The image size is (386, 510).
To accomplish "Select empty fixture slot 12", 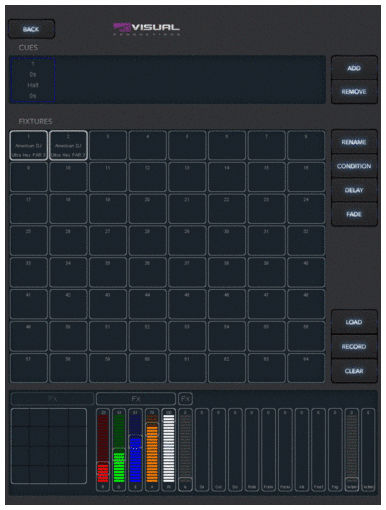I will click(x=148, y=177).
